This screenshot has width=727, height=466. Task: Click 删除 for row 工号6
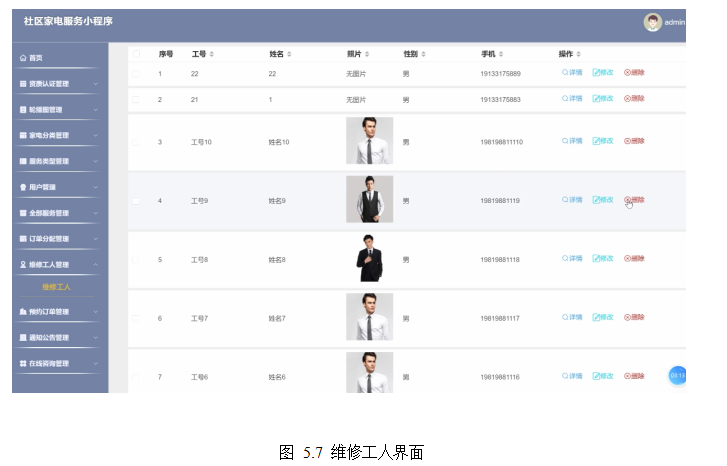634,376
